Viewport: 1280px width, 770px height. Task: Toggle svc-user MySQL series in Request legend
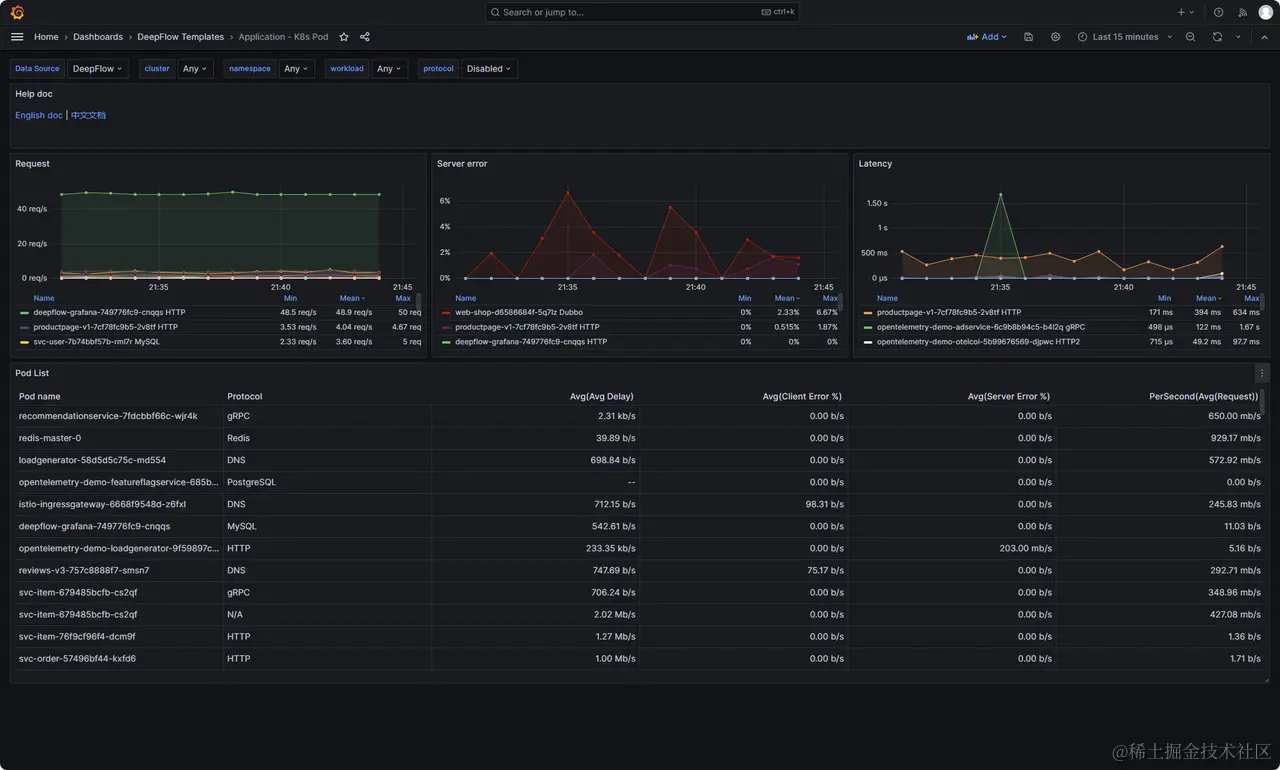pos(96,341)
